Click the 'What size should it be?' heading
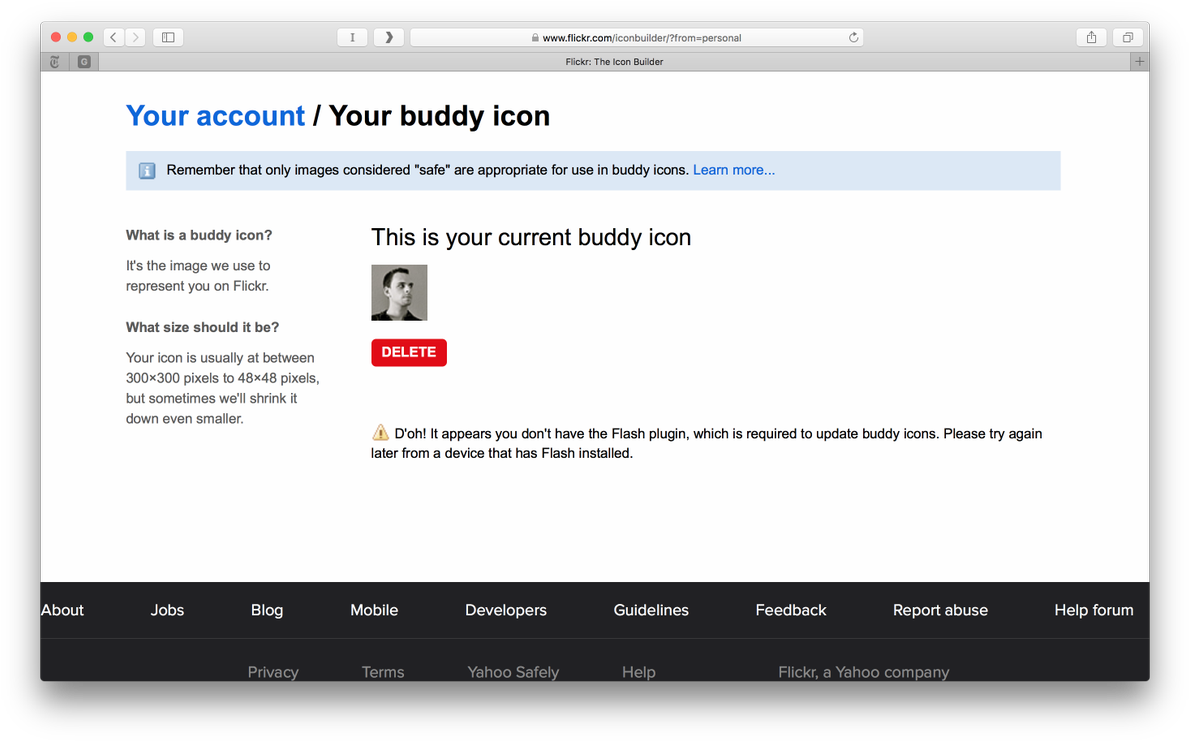The width and height of the screenshot is (1189, 741). (x=202, y=327)
